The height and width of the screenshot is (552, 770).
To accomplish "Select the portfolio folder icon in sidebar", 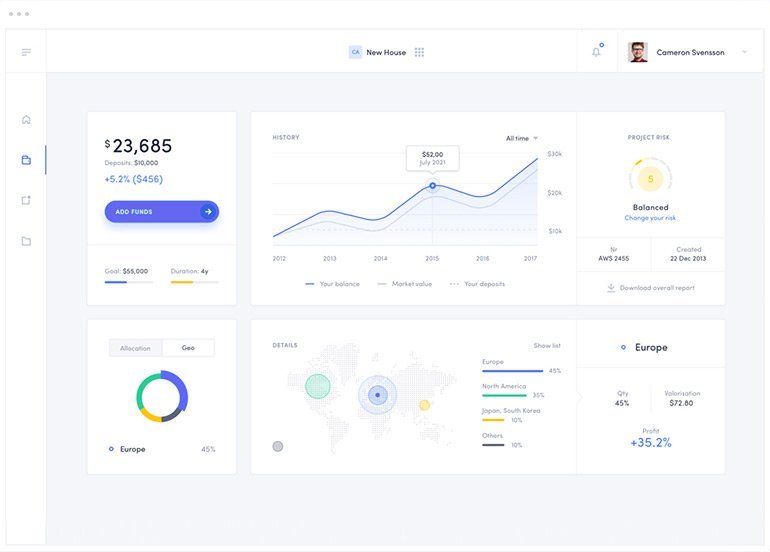I will tap(26, 160).
